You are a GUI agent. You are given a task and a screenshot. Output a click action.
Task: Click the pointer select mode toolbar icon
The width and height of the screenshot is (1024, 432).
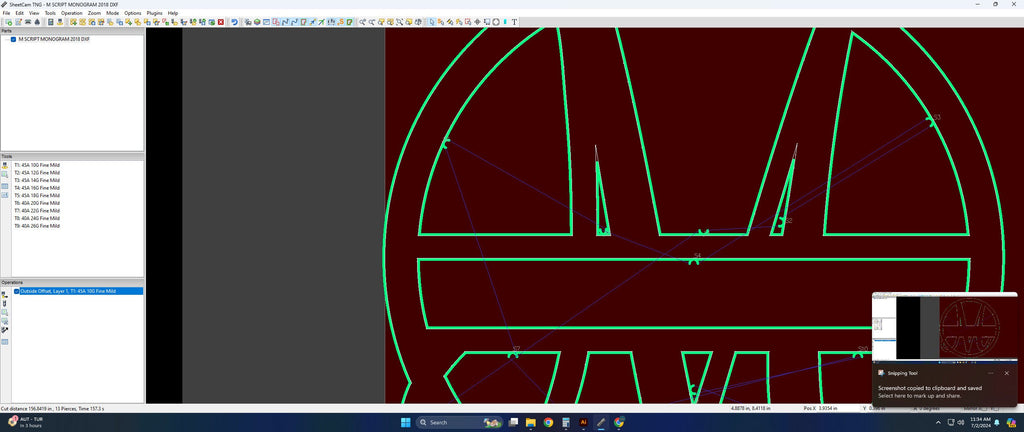(432, 22)
